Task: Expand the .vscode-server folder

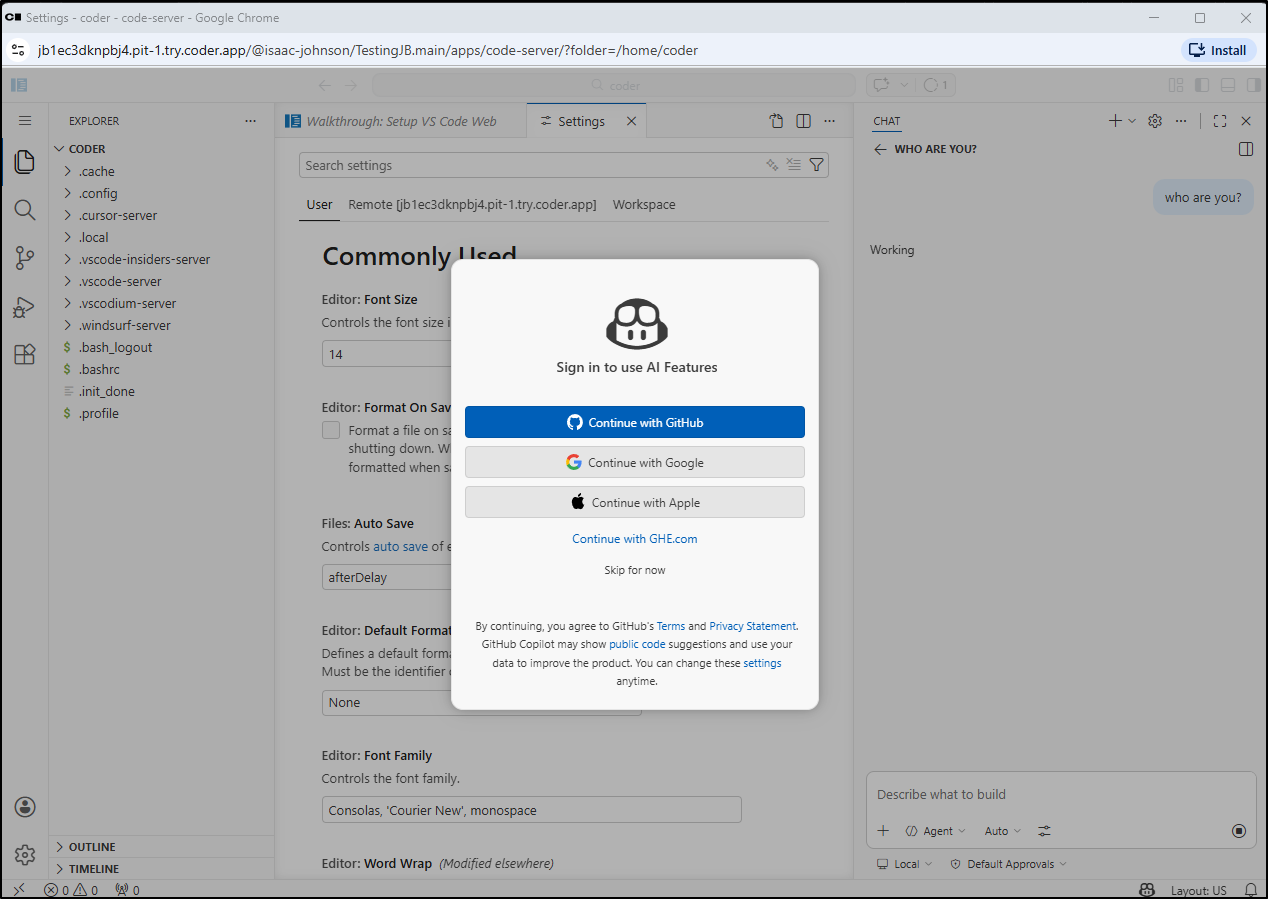Action: [x=120, y=281]
